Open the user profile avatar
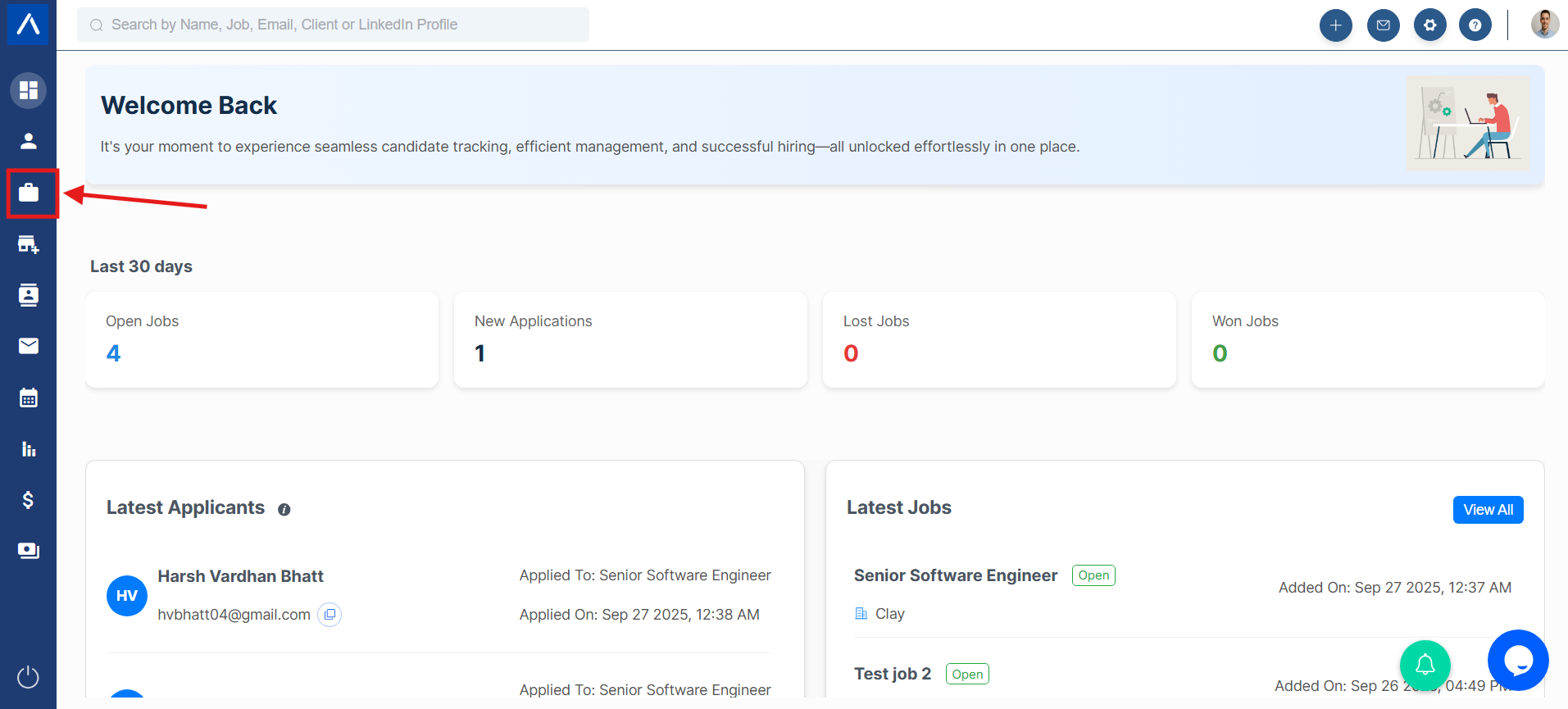The width and height of the screenshot is (1568, 709). tap(1544, 25)
